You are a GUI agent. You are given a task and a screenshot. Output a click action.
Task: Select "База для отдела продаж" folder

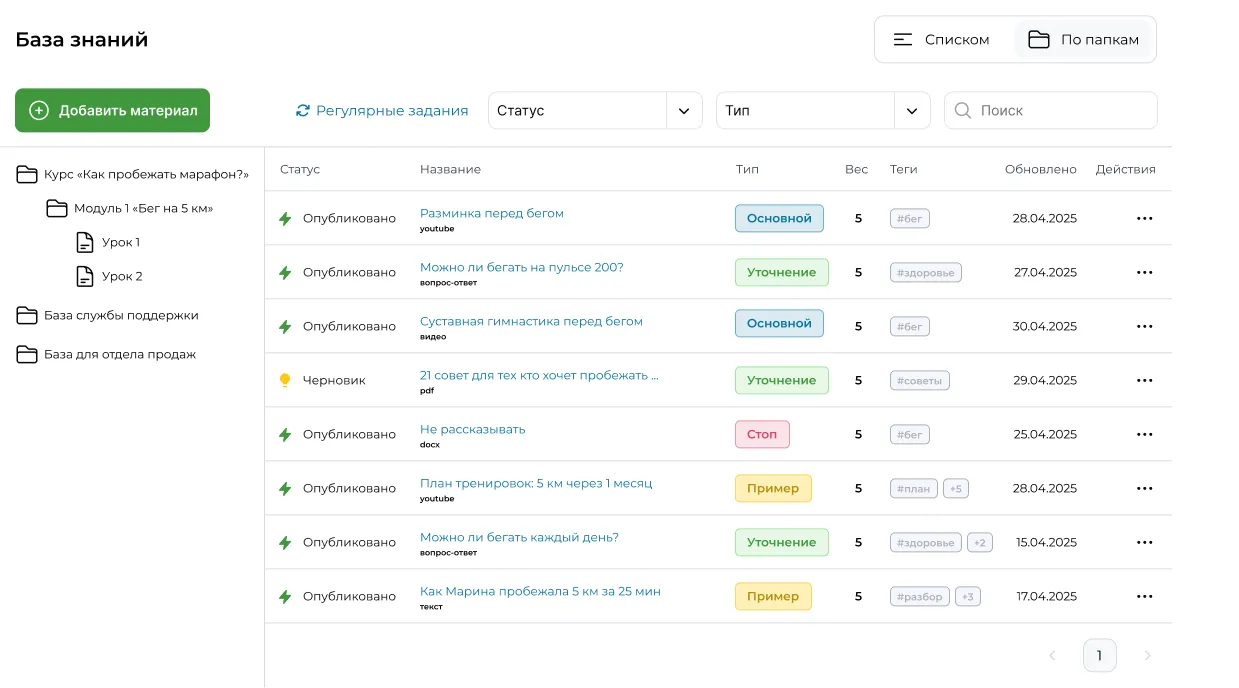click(119, 354)
